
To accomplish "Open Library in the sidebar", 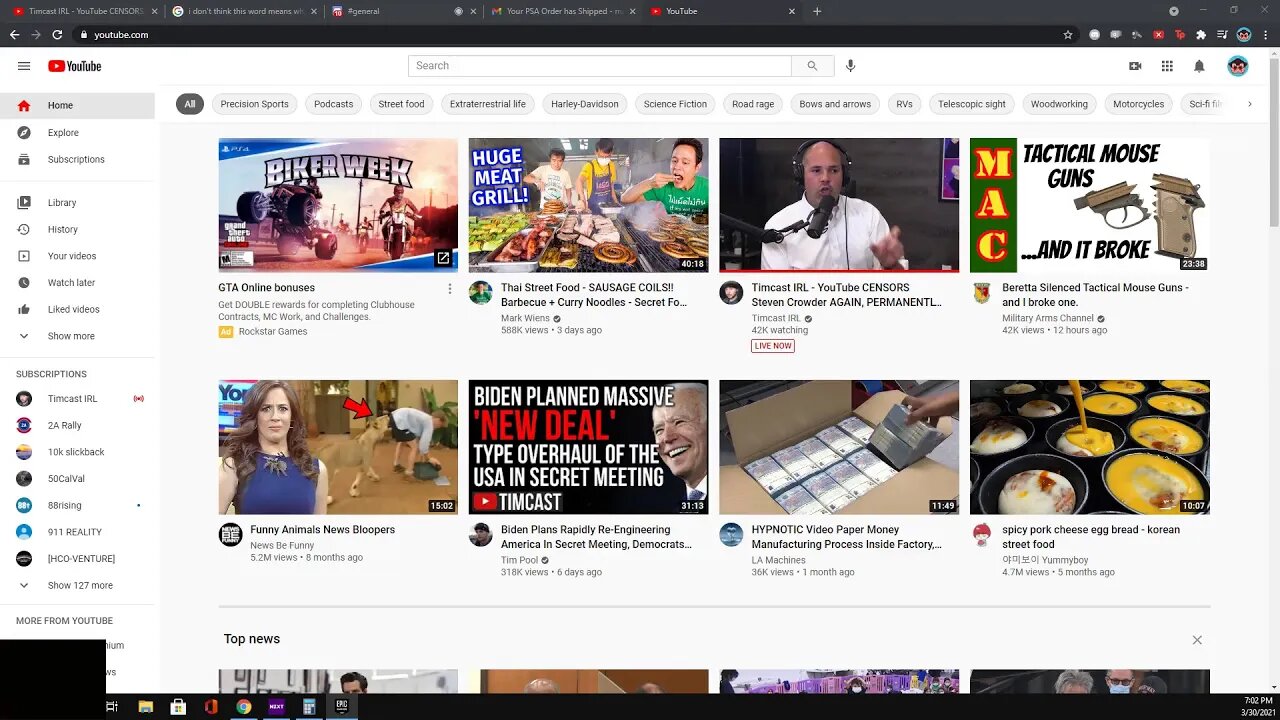I will pos(78,202).
